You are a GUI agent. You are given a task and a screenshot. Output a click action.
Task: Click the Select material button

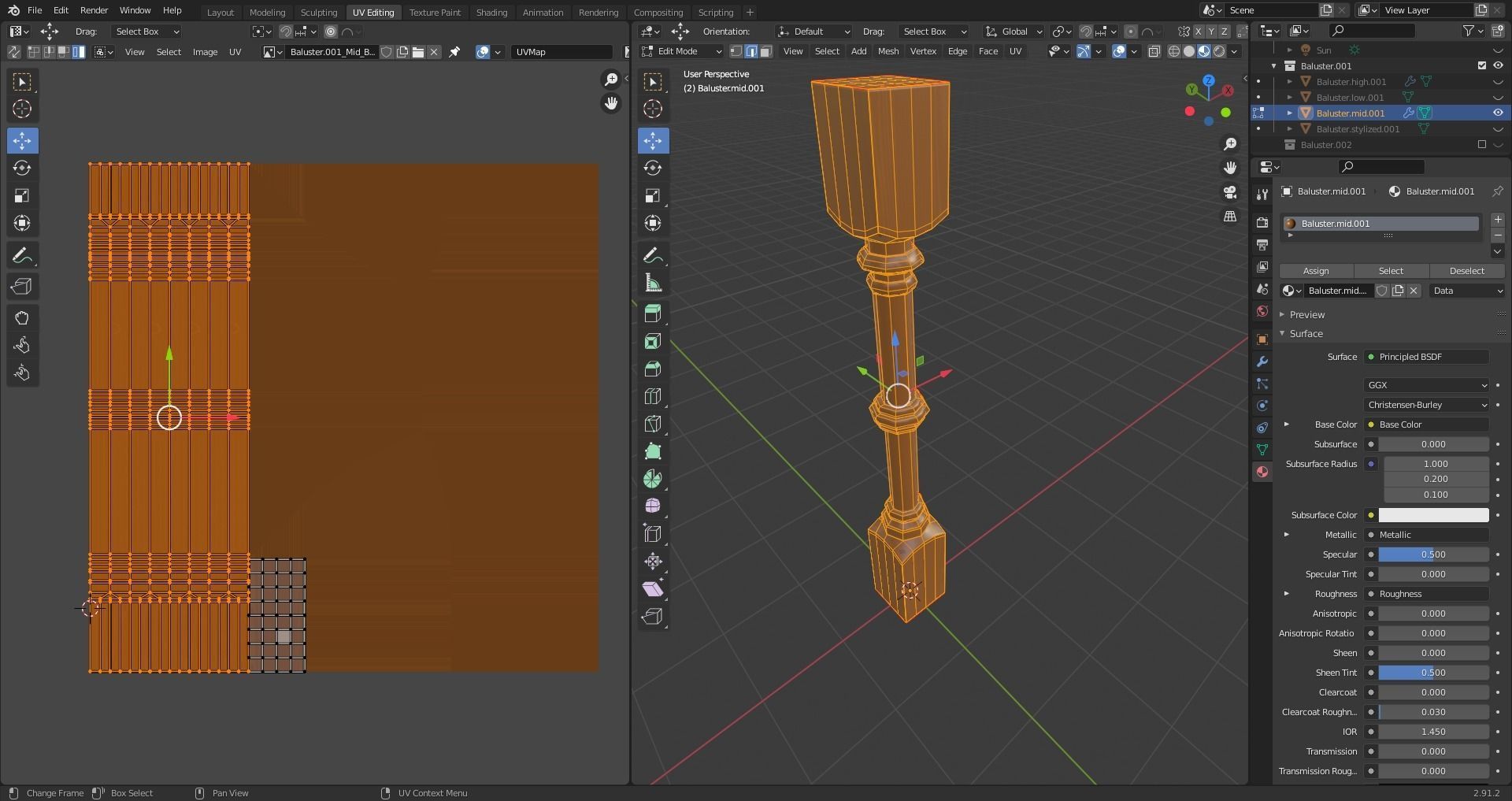point(1391,271)
